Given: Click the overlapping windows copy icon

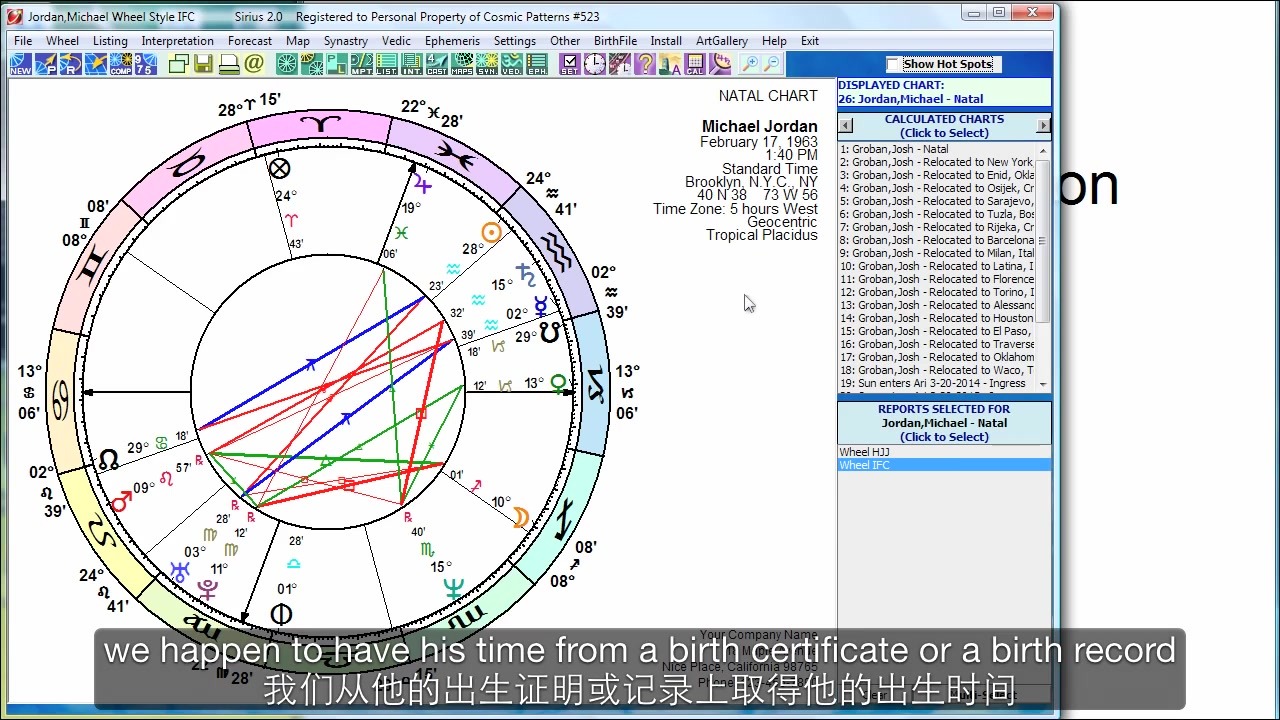Looking at the screenshot, I should (x=179, y=64).
